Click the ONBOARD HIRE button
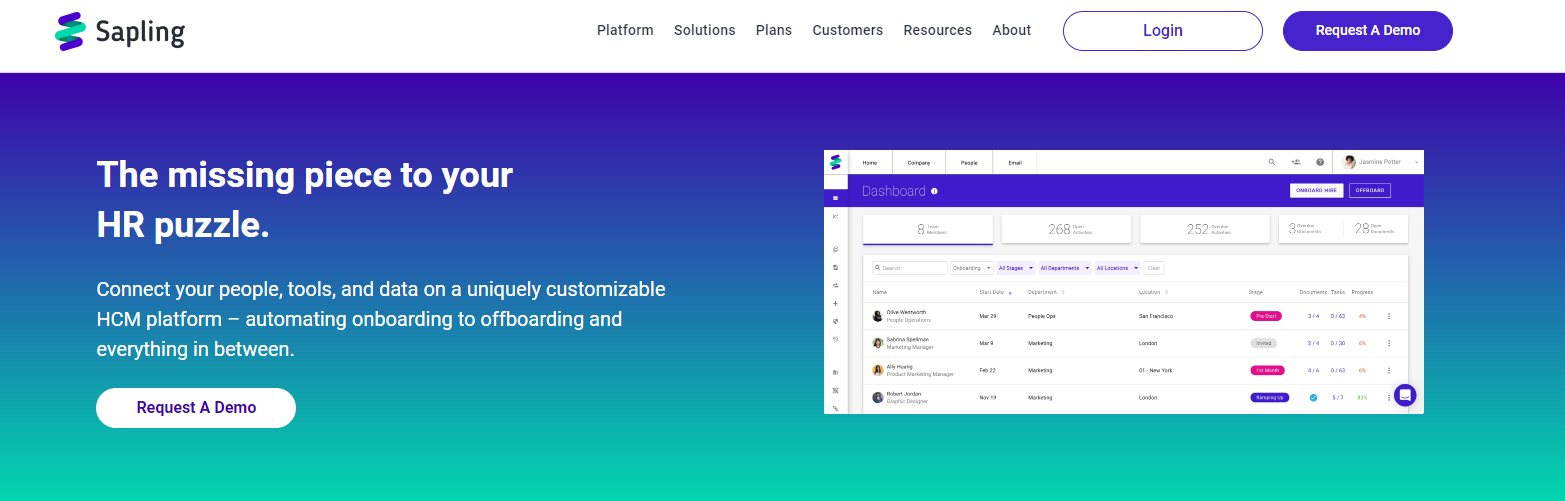Screen dimensions: 1565x501 click(1316, 190)
